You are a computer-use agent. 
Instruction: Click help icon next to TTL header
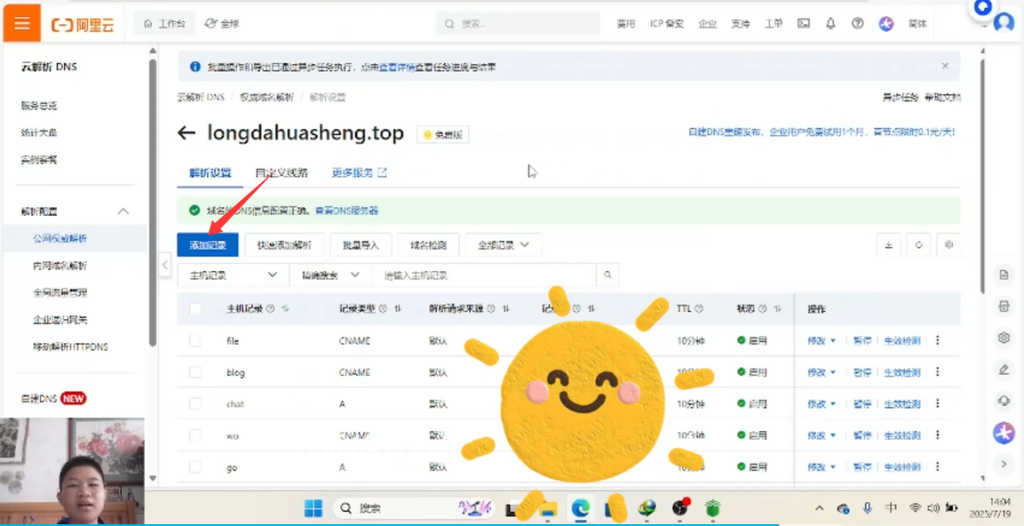coord(699,308)
